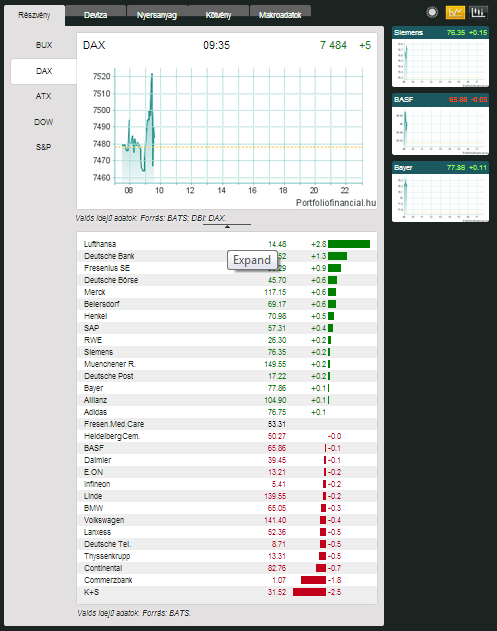Click the Deutsche Bank stock row
The width and height of the screenshot is (497, 631).
click(227, 256)
